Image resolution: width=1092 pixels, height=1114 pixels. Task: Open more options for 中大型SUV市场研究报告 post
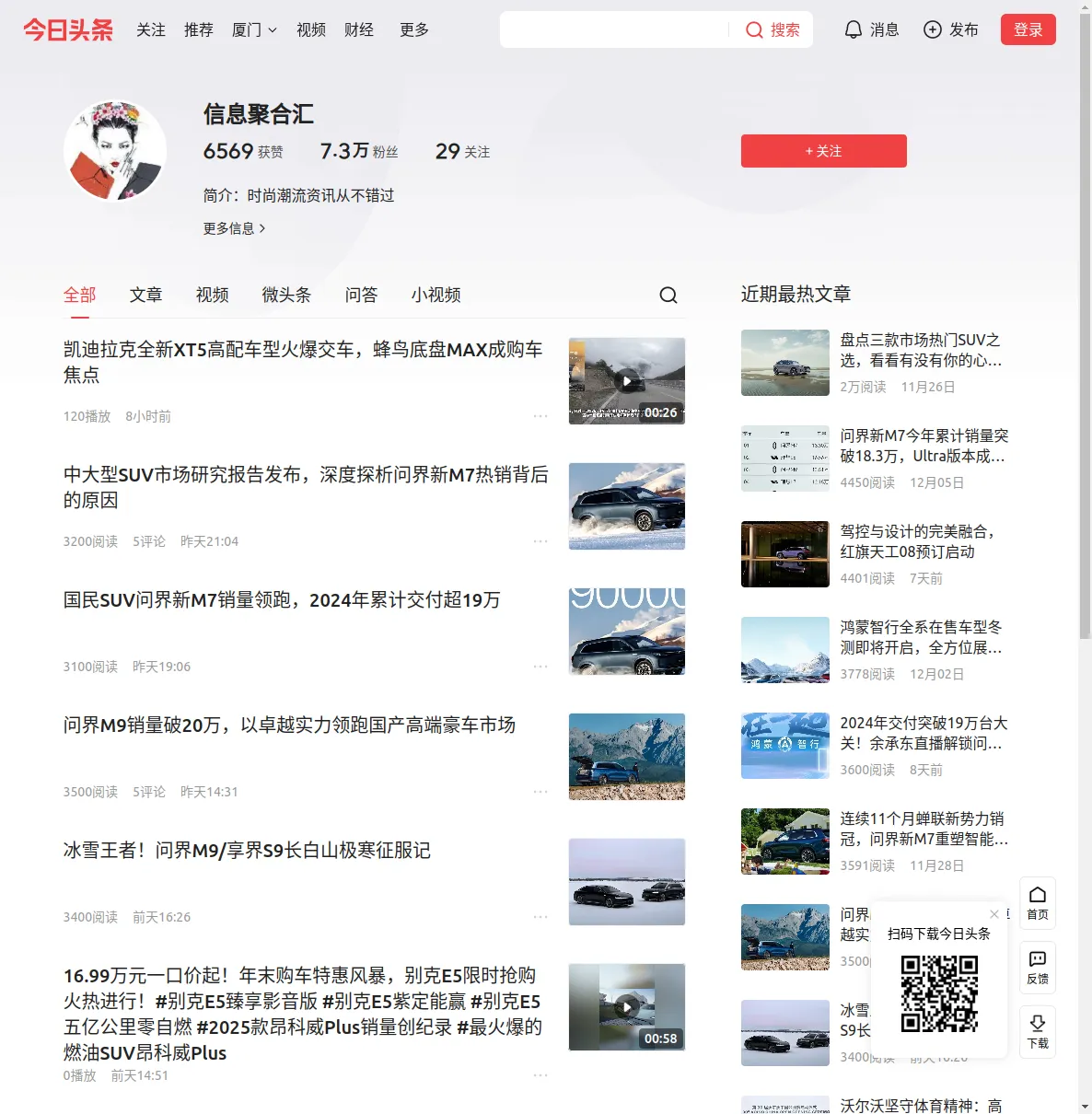point(540,541)
